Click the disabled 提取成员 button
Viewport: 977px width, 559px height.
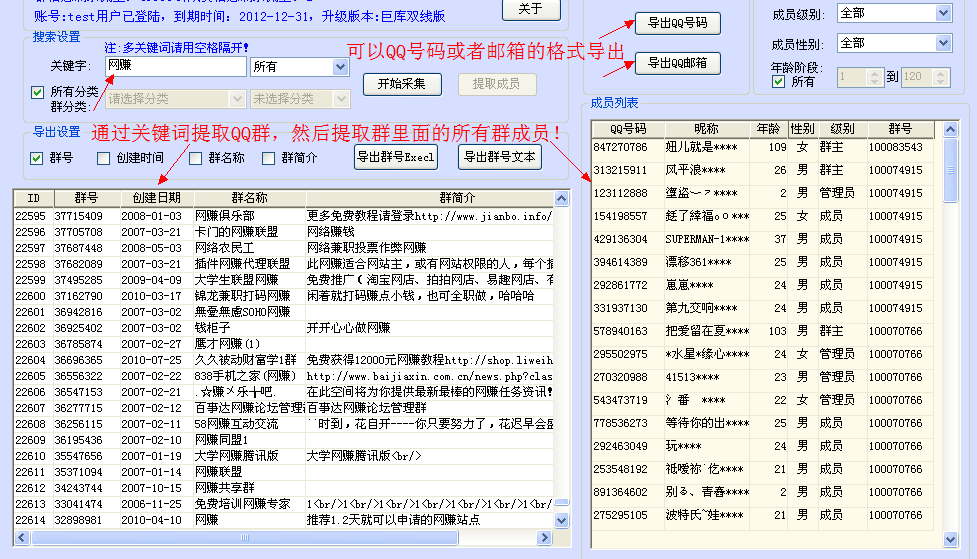pos(497,84)
